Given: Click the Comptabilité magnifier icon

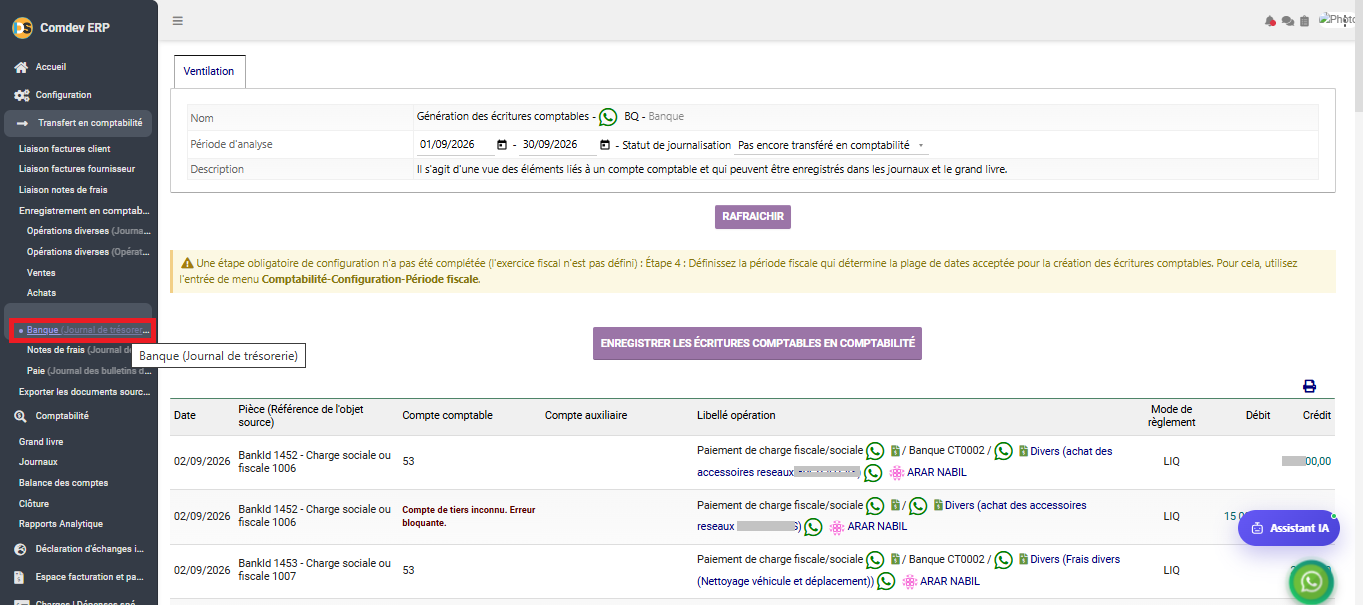Looking at the screenshot, I should click(x=21, y=416).
